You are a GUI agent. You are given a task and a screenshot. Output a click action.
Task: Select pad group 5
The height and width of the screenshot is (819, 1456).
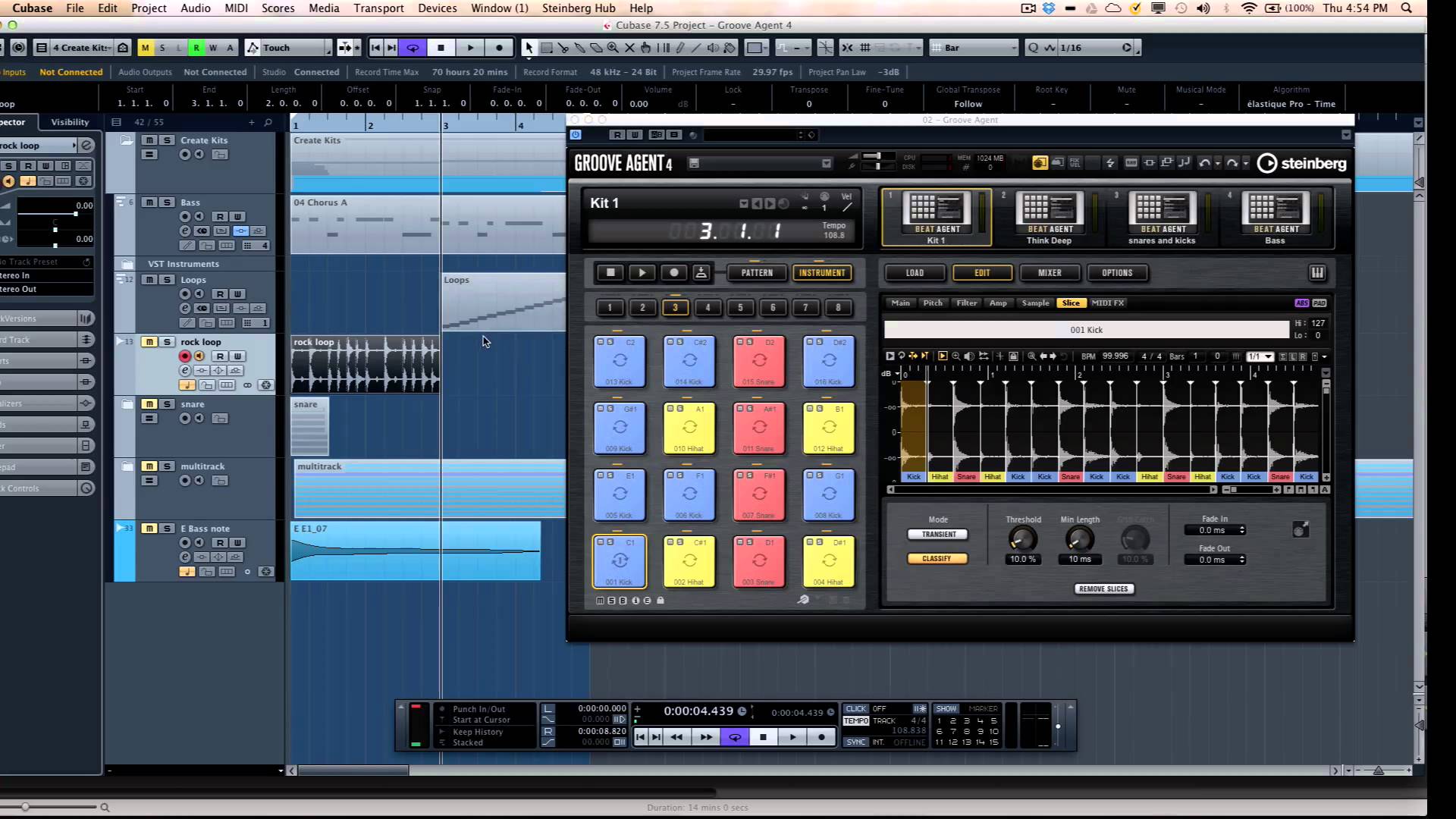pos(740,308)
